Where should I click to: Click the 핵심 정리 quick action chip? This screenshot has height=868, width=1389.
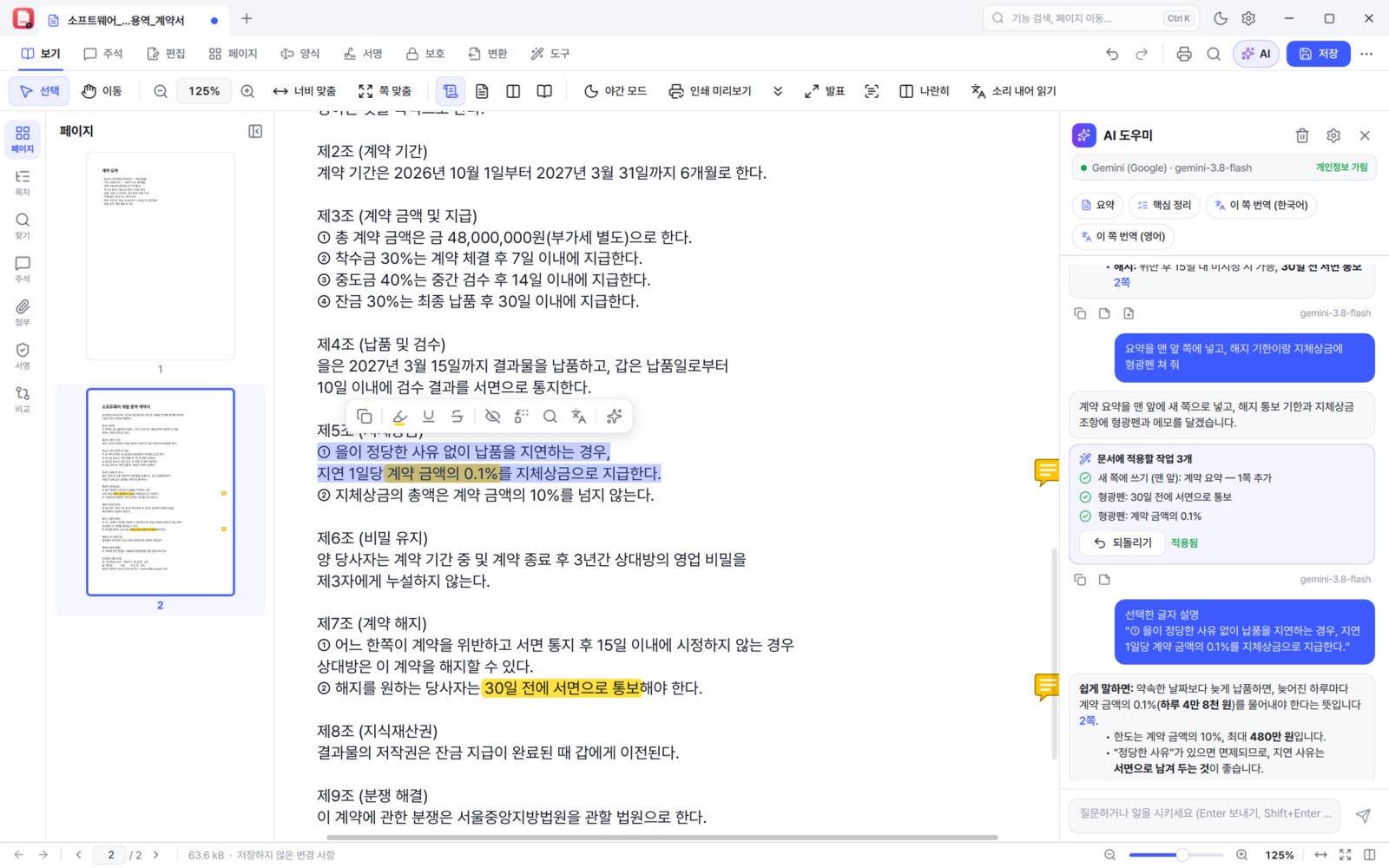(1164, 205)
